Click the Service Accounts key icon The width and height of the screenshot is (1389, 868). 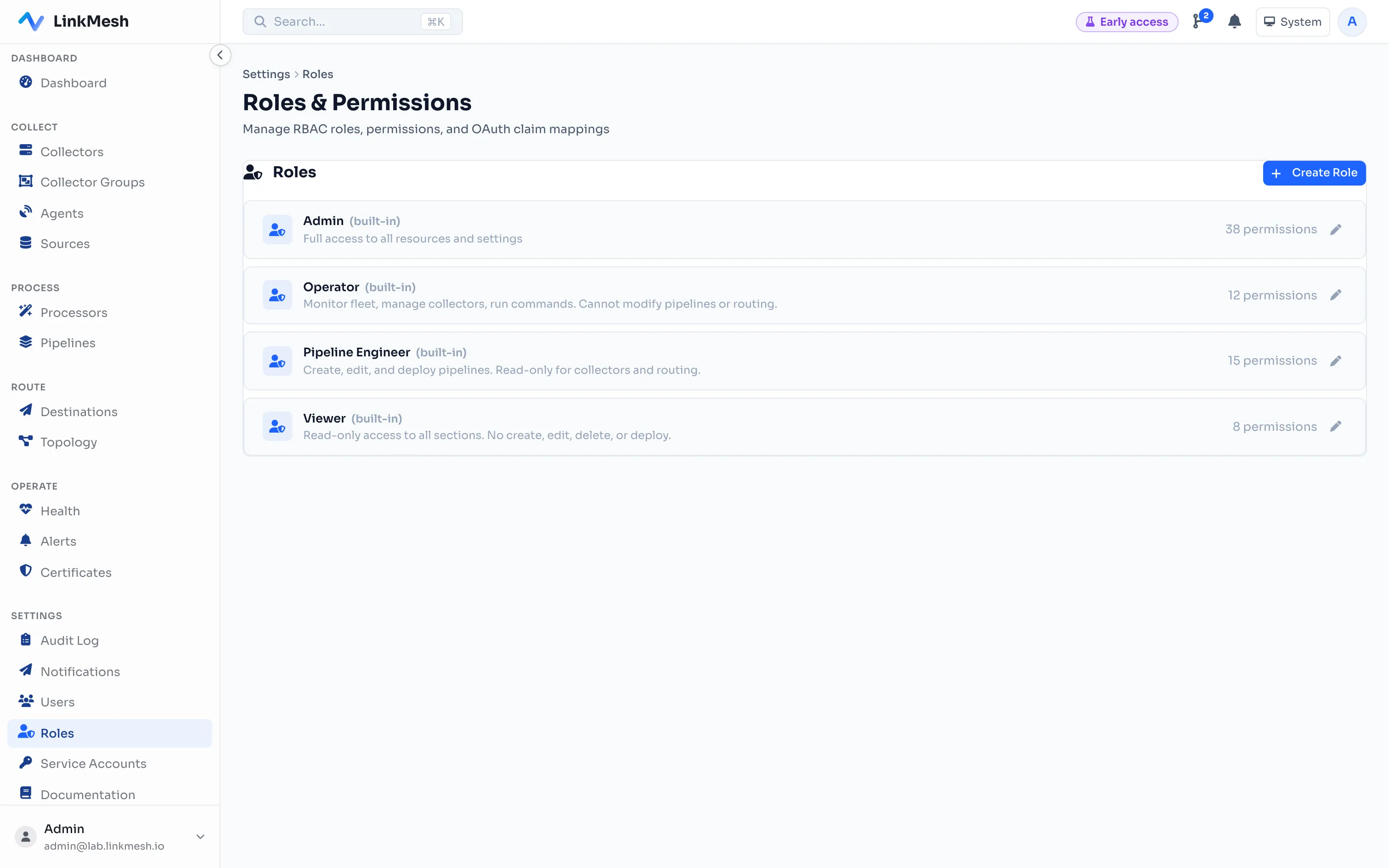pos(26,762)
